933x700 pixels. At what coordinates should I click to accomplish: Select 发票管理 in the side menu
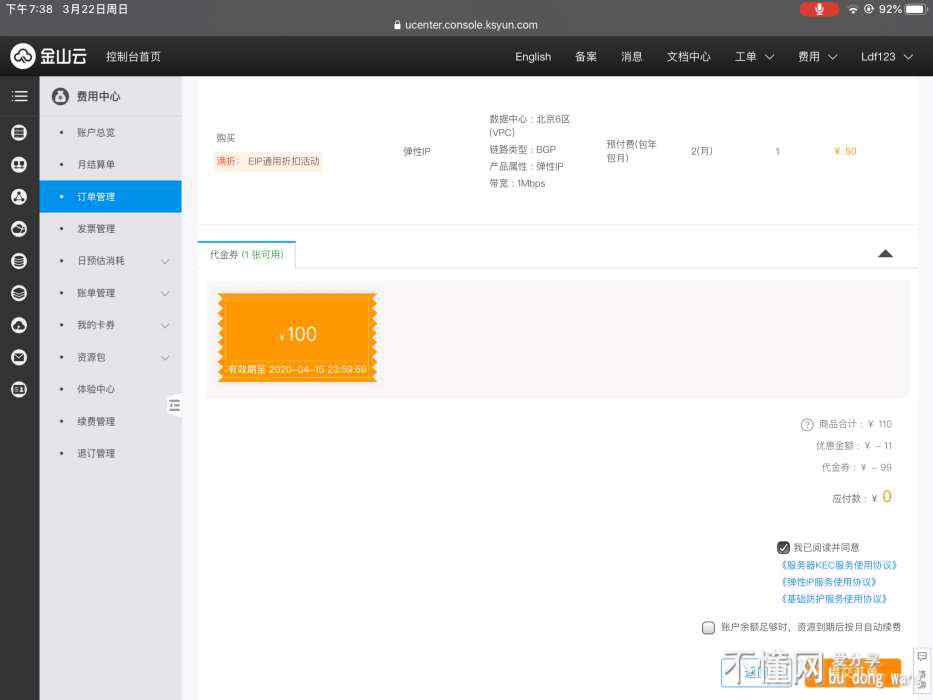coord(96,229)
